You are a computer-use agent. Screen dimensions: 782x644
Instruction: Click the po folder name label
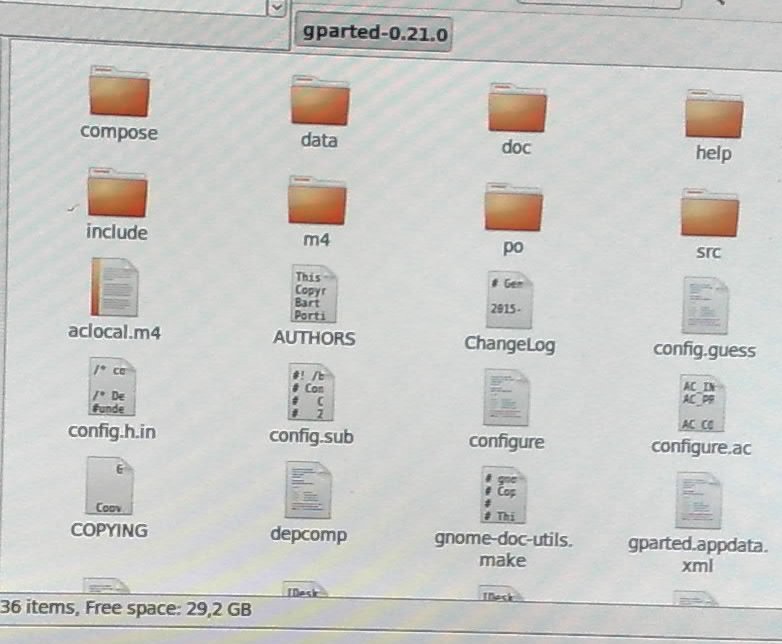(x=513, y=247)
